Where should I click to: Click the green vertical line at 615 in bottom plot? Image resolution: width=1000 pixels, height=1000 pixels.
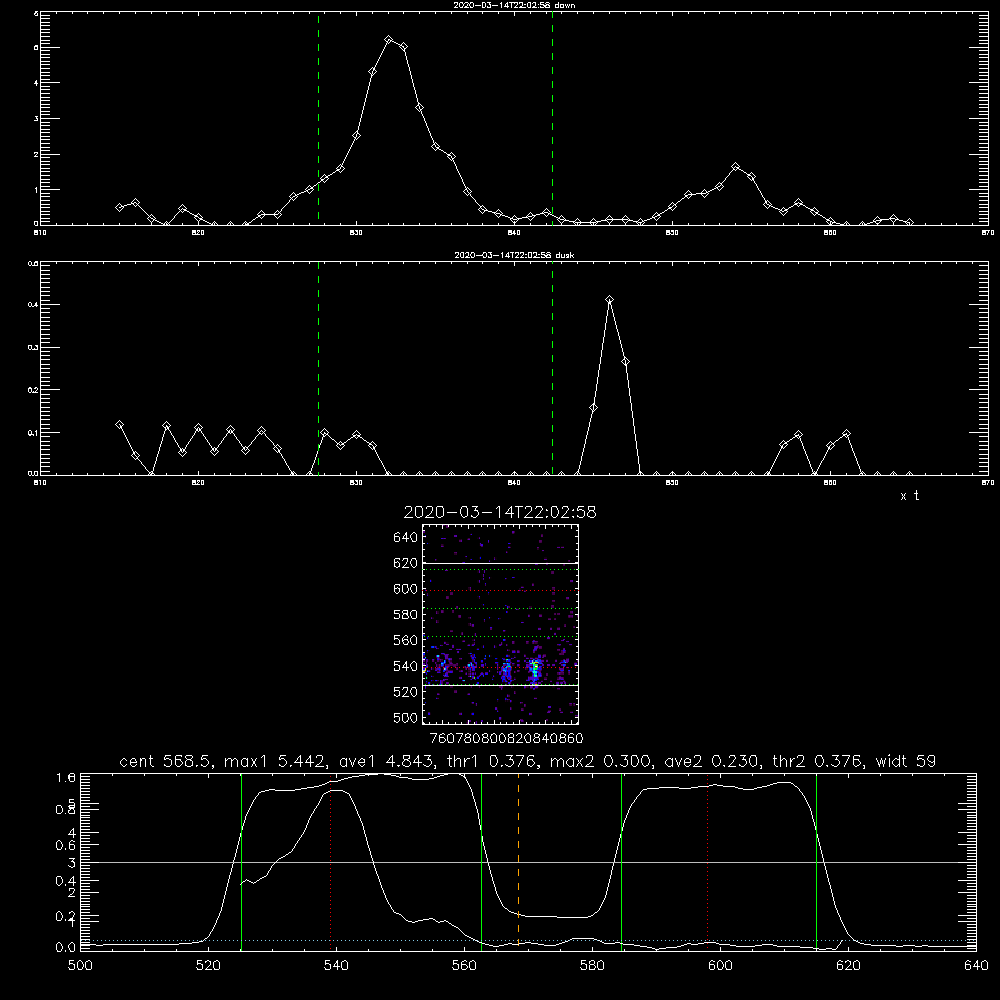coord(816,861)
